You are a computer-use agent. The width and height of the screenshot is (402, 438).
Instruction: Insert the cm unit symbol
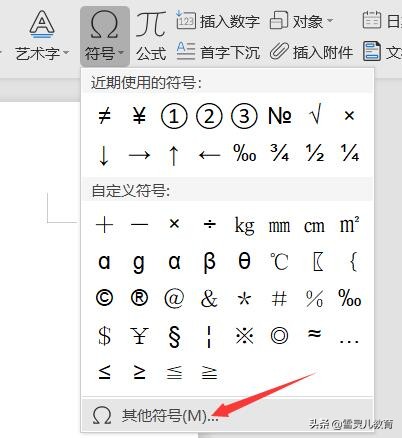(314, 226)
